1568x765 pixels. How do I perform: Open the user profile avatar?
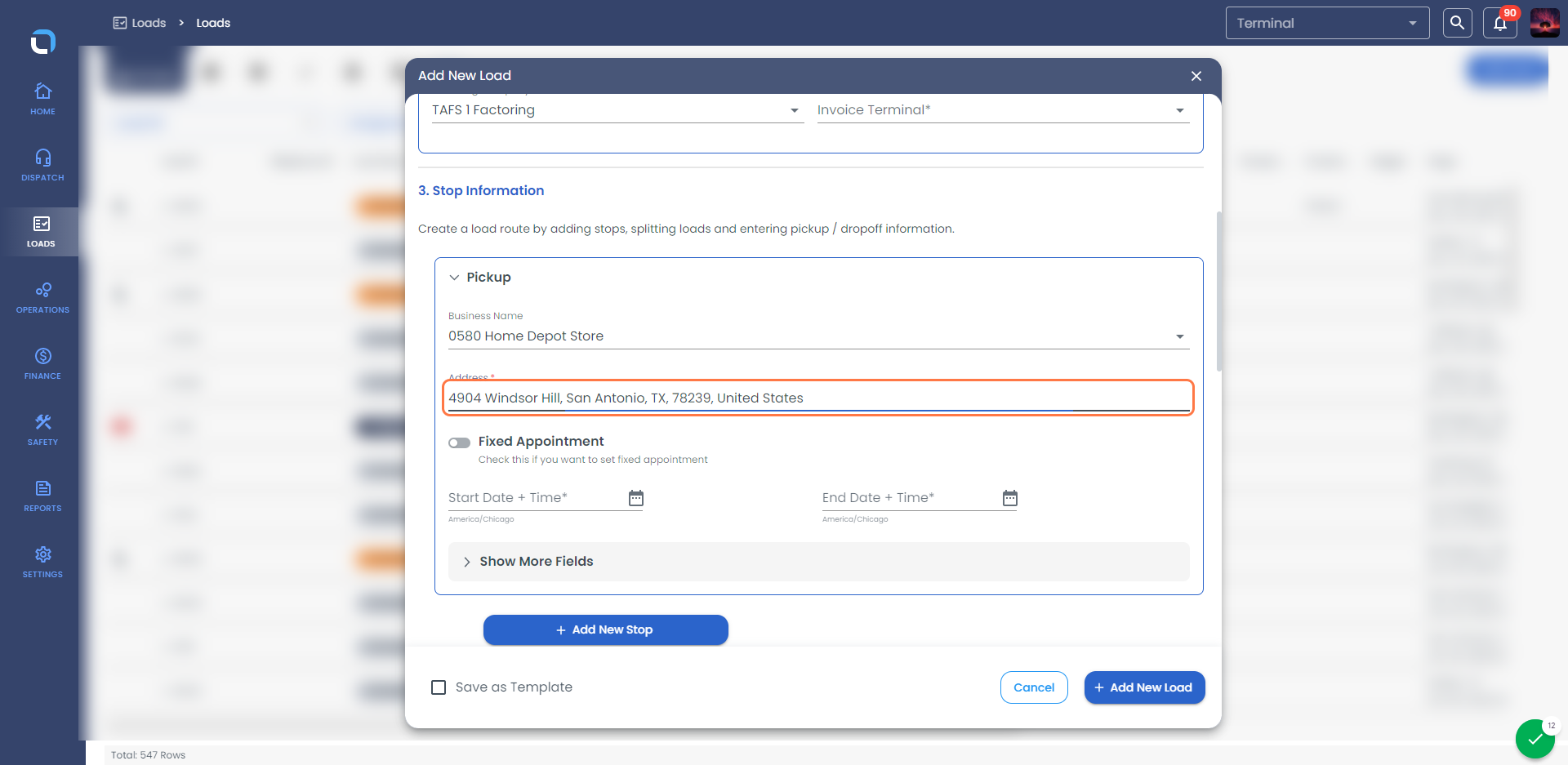point(1545,23)
